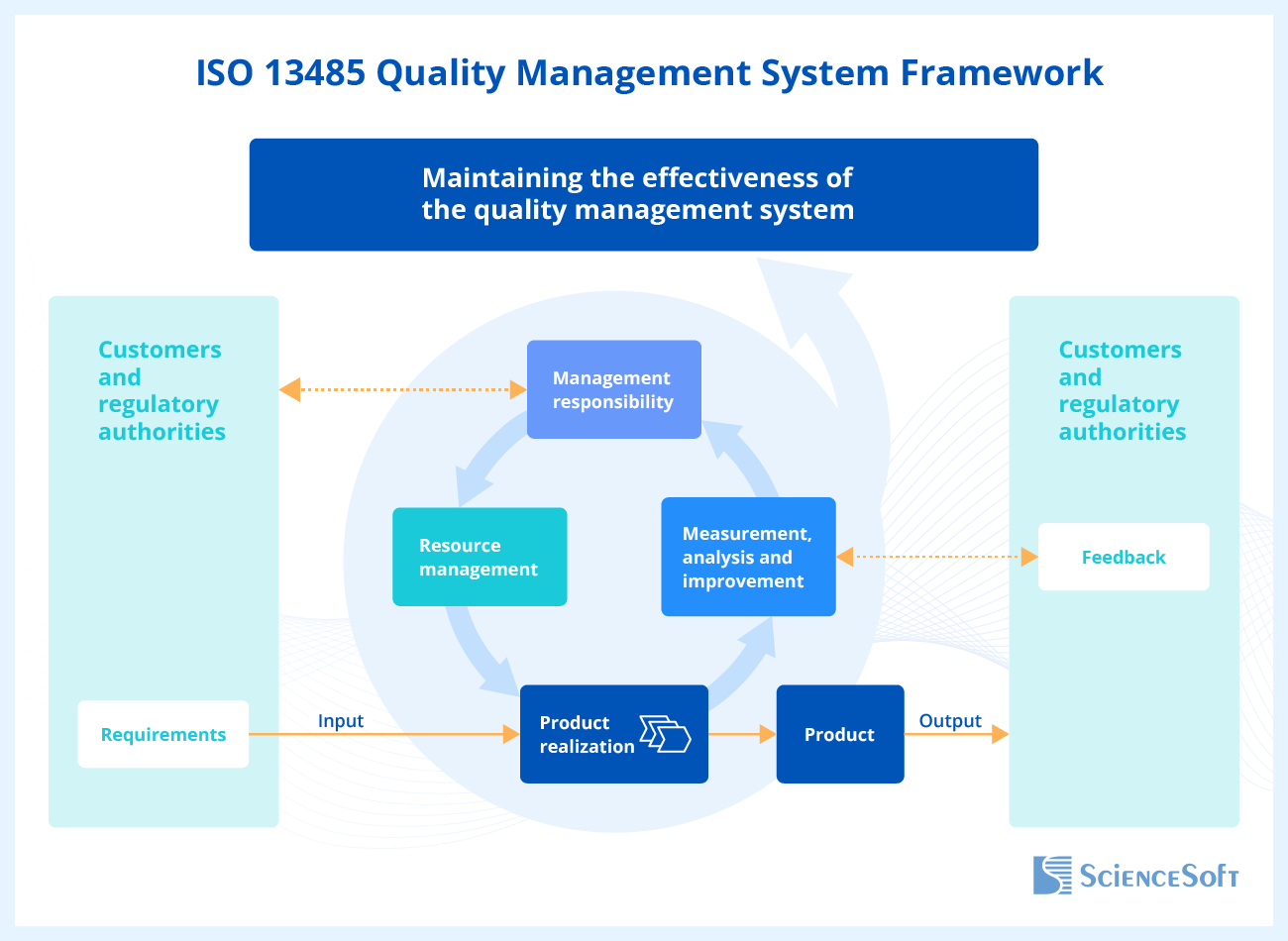Click the Feedback box
The height and width of the screenshot is (941, 1288).
[1124, 557]
